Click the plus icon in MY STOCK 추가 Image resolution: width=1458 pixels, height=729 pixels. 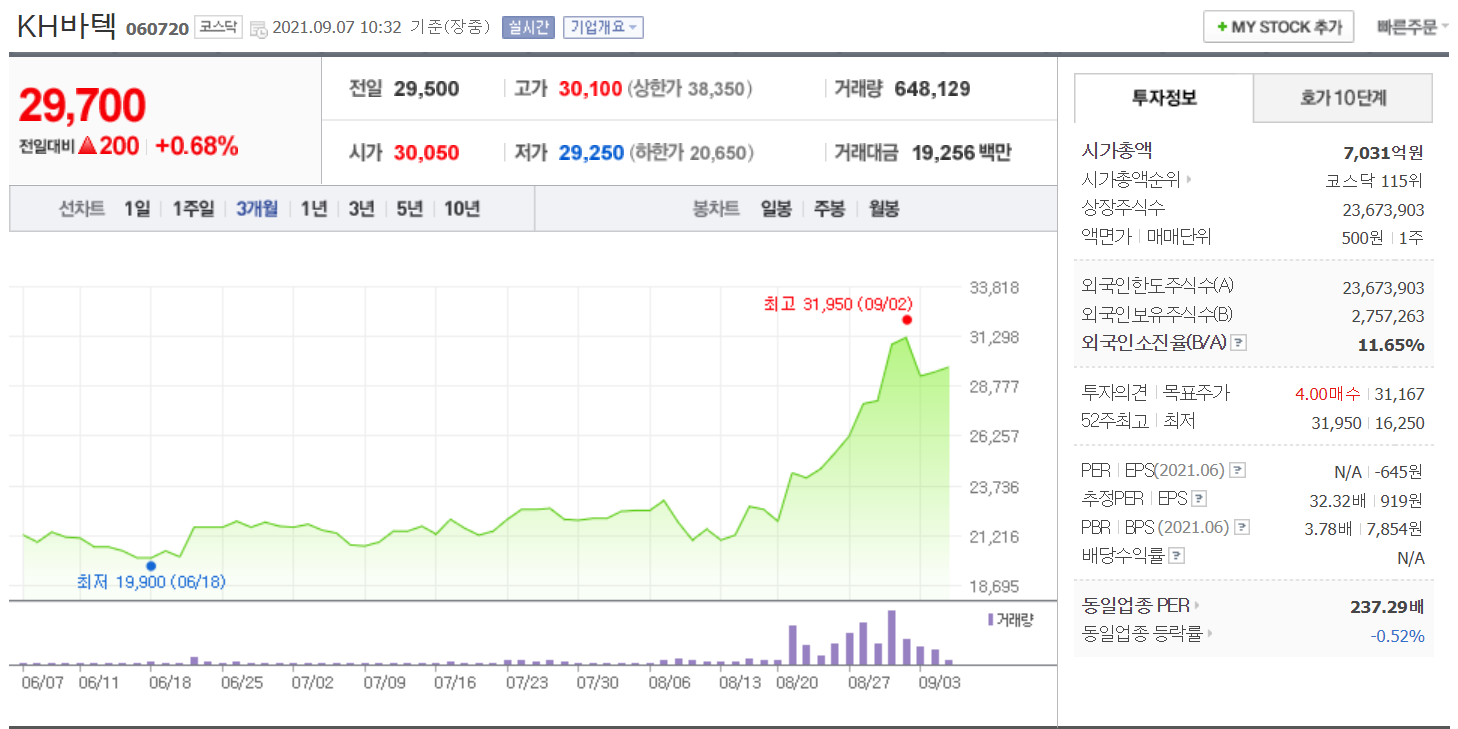coord(1221,28)
